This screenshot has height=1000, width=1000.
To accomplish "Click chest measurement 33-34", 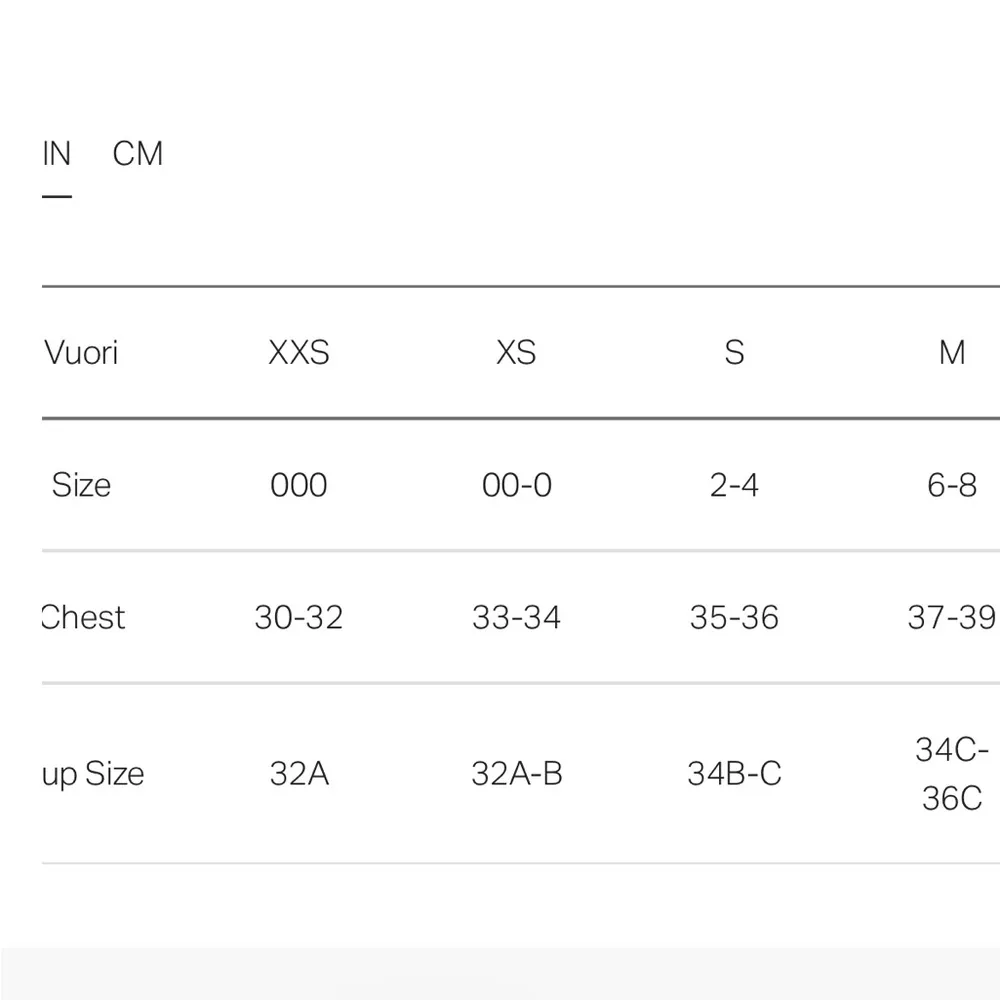I will (x=516, y=617).
